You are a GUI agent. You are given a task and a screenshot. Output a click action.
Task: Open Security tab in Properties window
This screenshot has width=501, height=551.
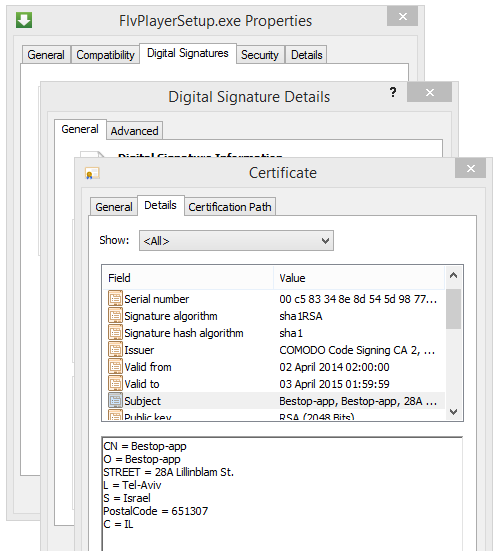pyautogui.click(x=260, y=55)
